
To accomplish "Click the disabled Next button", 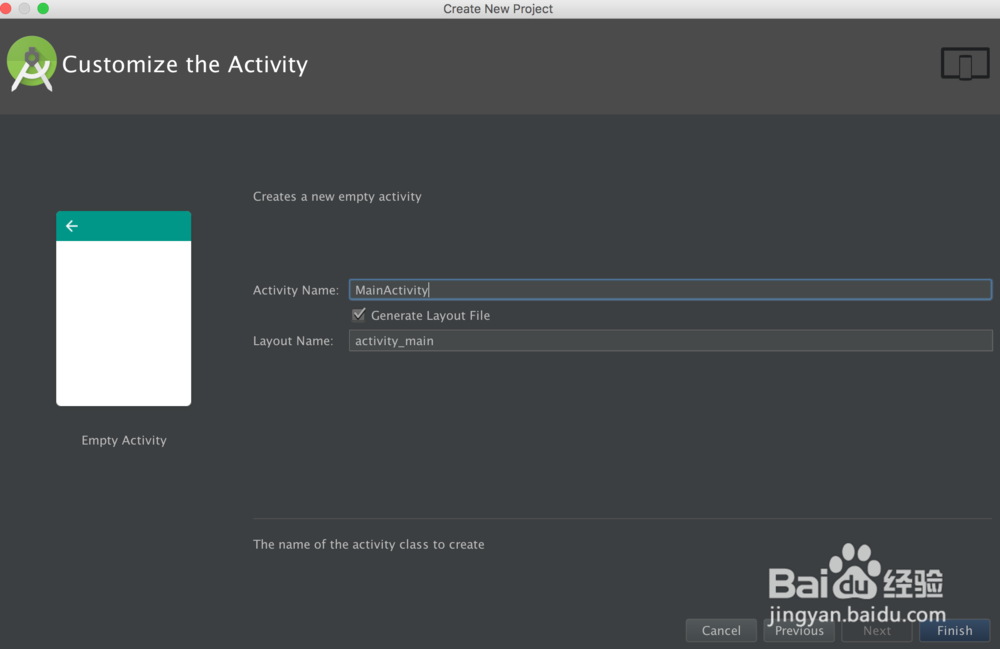I will [877, 631].
